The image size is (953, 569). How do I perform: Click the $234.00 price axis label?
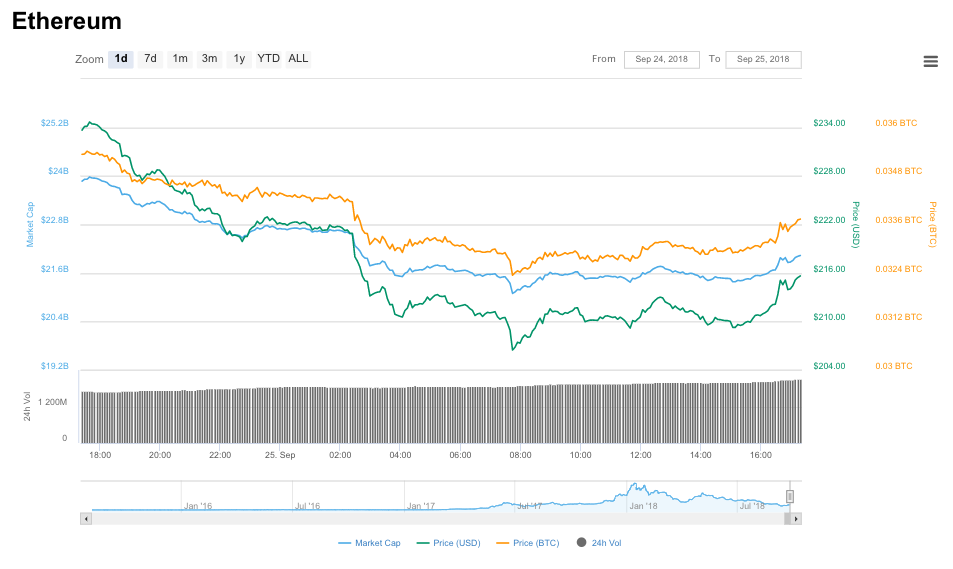(829, 123)
